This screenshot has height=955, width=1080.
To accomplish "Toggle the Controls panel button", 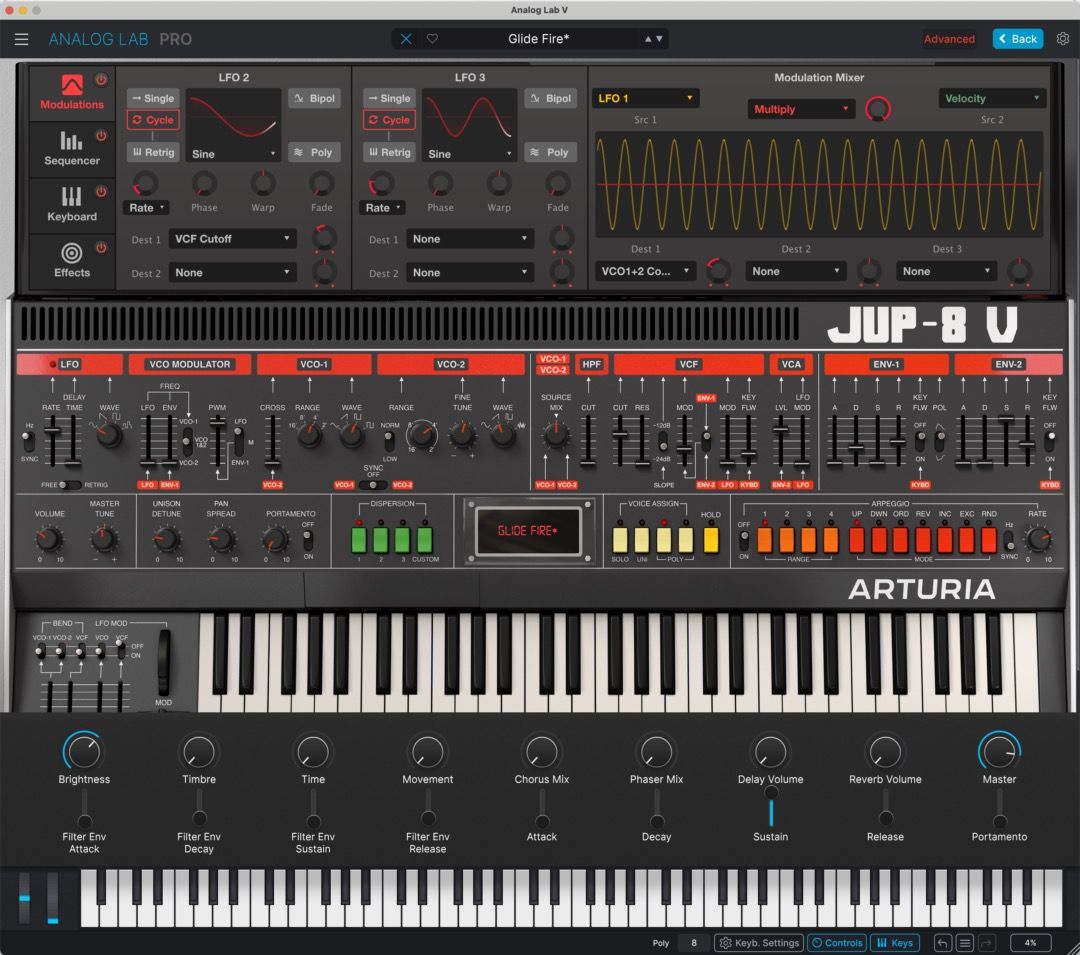I will (x=837, y=943).
